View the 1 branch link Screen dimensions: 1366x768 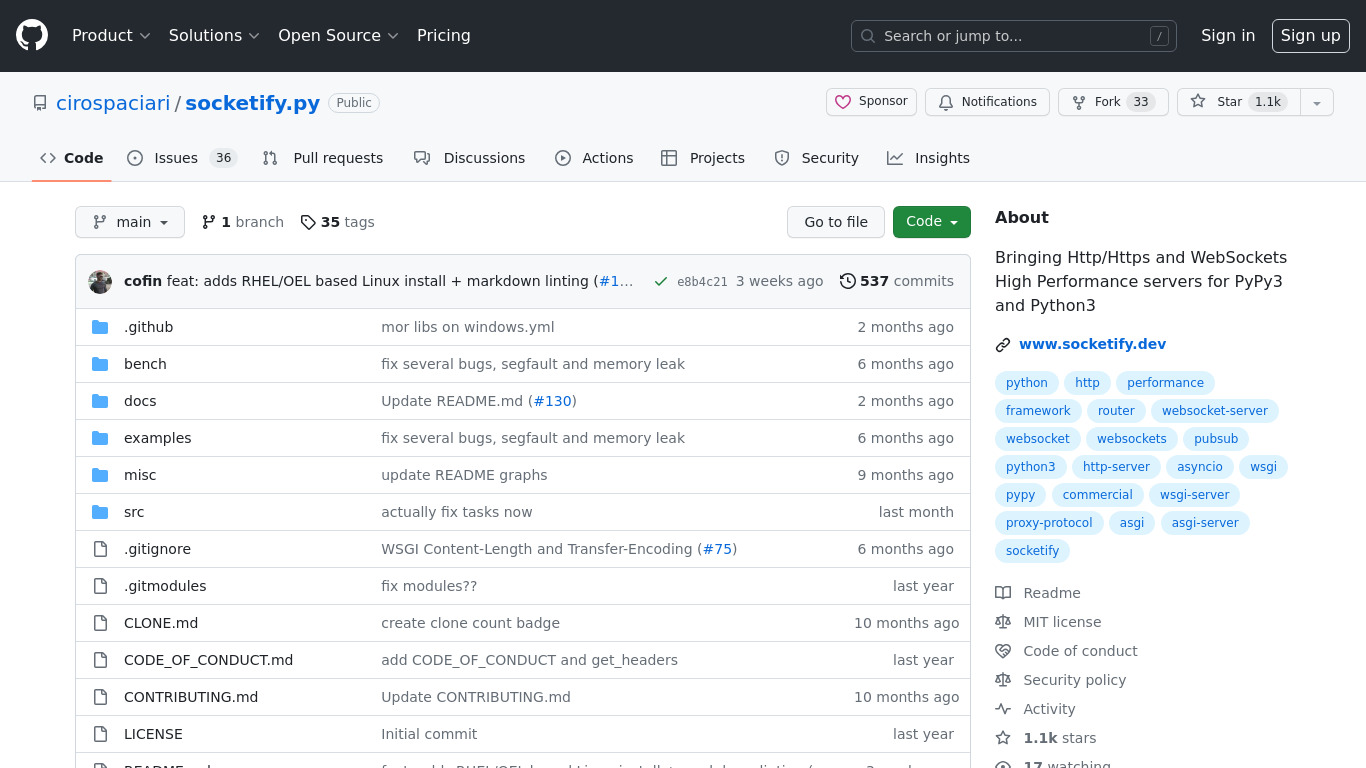243,222
